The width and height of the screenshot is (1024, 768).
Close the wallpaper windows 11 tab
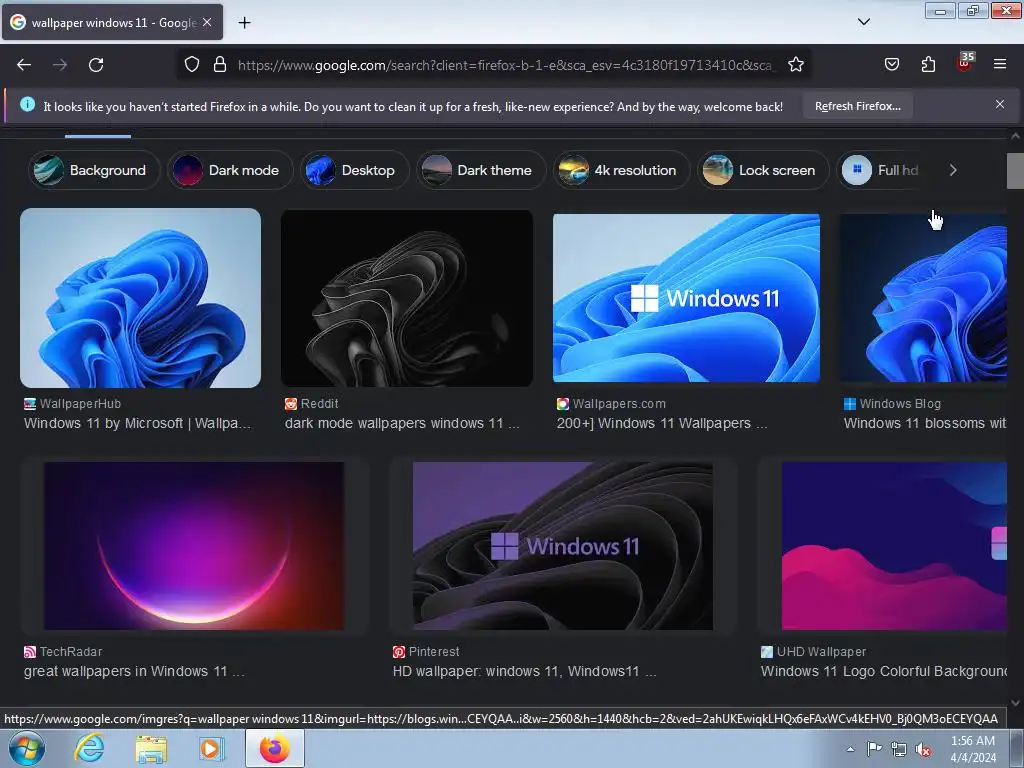[207, 22]
